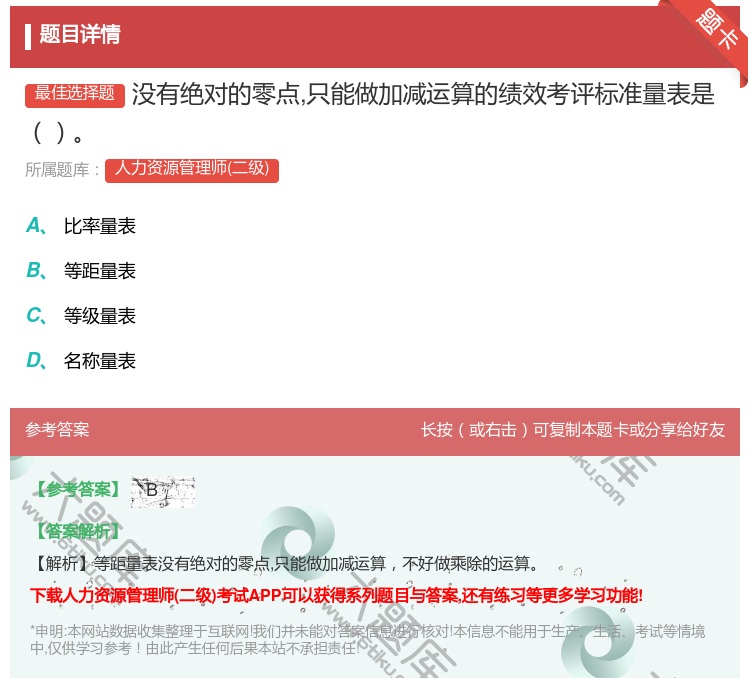
Task: Click the 长按（或右击）可复制本题卡 hint text
Action: coord(573,430)
